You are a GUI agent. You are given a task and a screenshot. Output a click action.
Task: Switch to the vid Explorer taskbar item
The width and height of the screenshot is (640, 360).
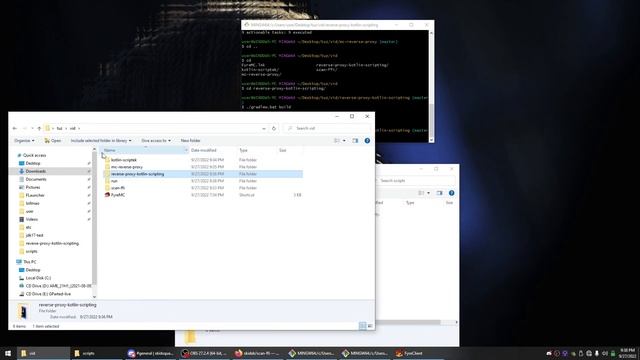coord(43,353)
